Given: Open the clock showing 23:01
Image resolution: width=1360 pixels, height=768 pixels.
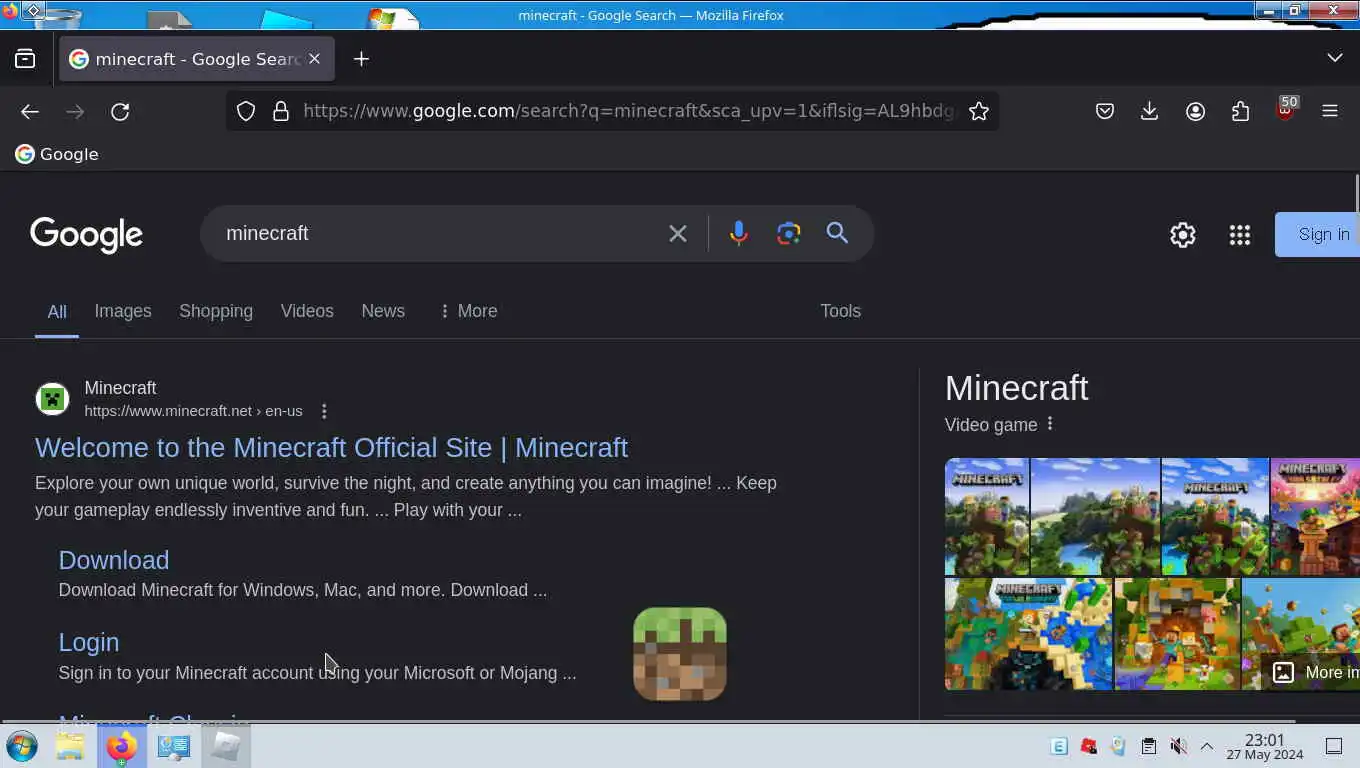Looking at the screenshot, I should 1265,746.
